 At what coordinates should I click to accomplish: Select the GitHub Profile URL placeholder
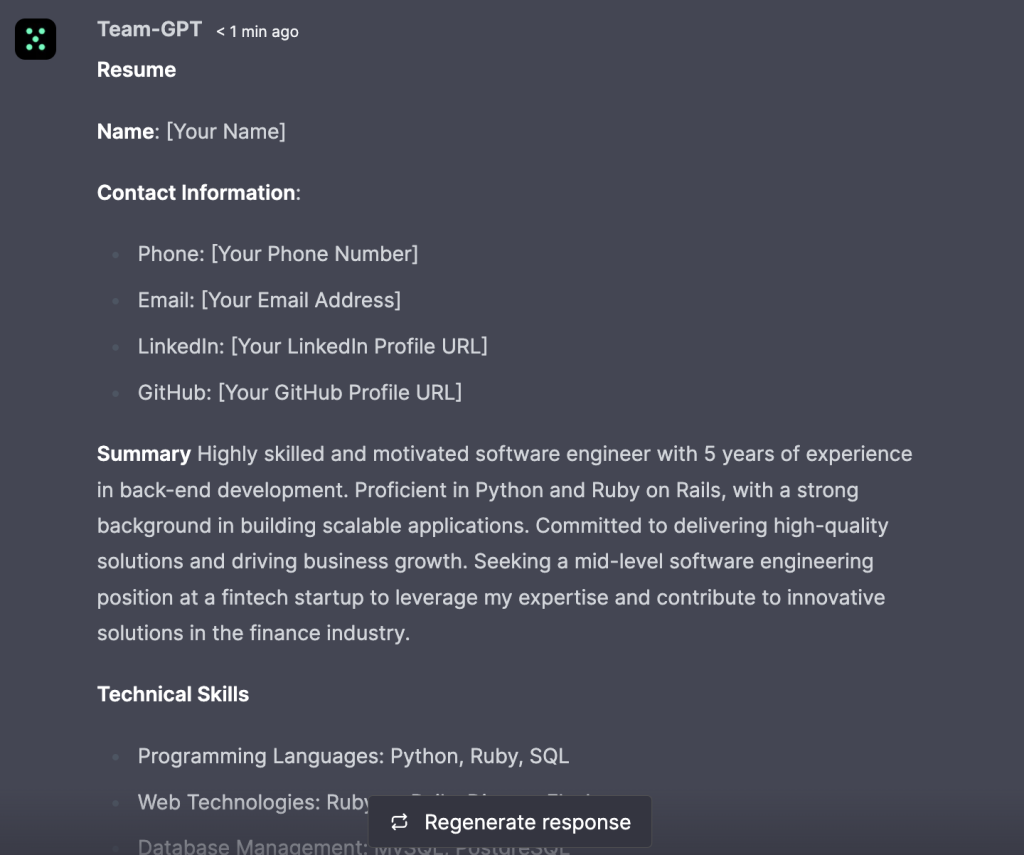click(339, 392)
